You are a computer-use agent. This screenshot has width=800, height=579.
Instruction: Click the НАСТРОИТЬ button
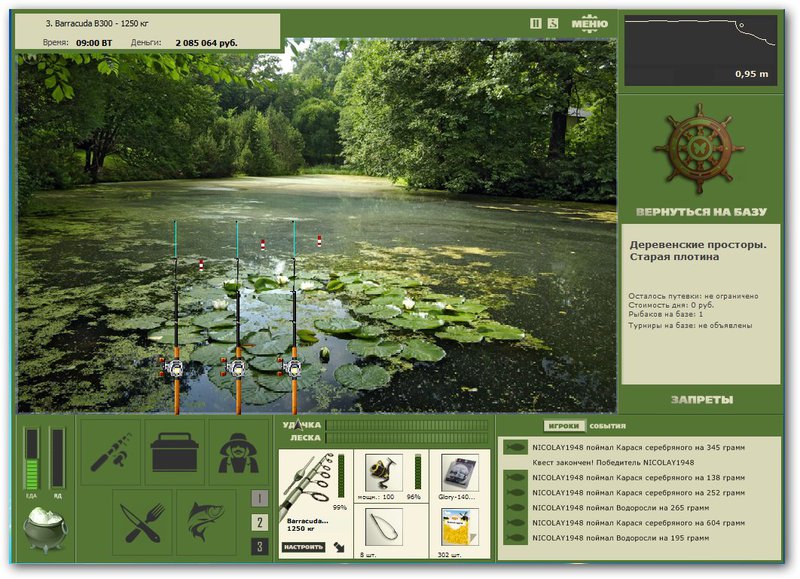pyautogui.click(x=303, y=547)
